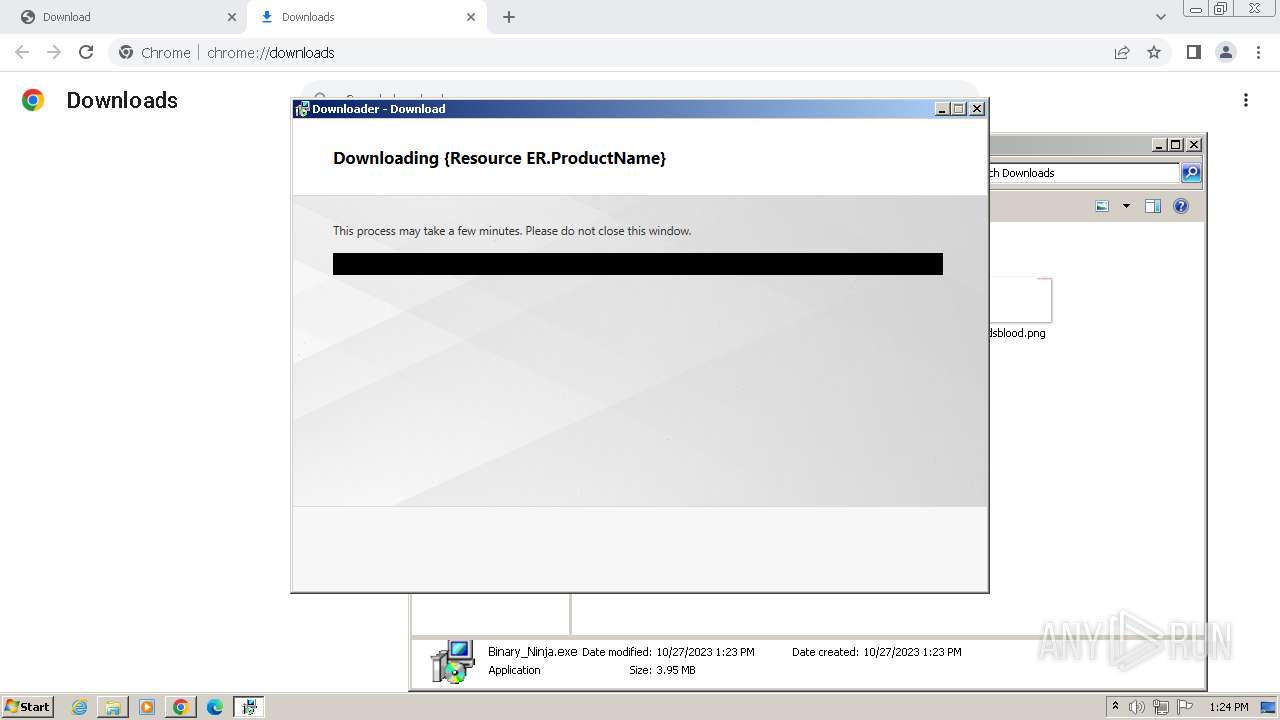The height and width of the screenshot is (720, 1280).
Task: Share this page icon in address bar
Action: click(1122, 52)
